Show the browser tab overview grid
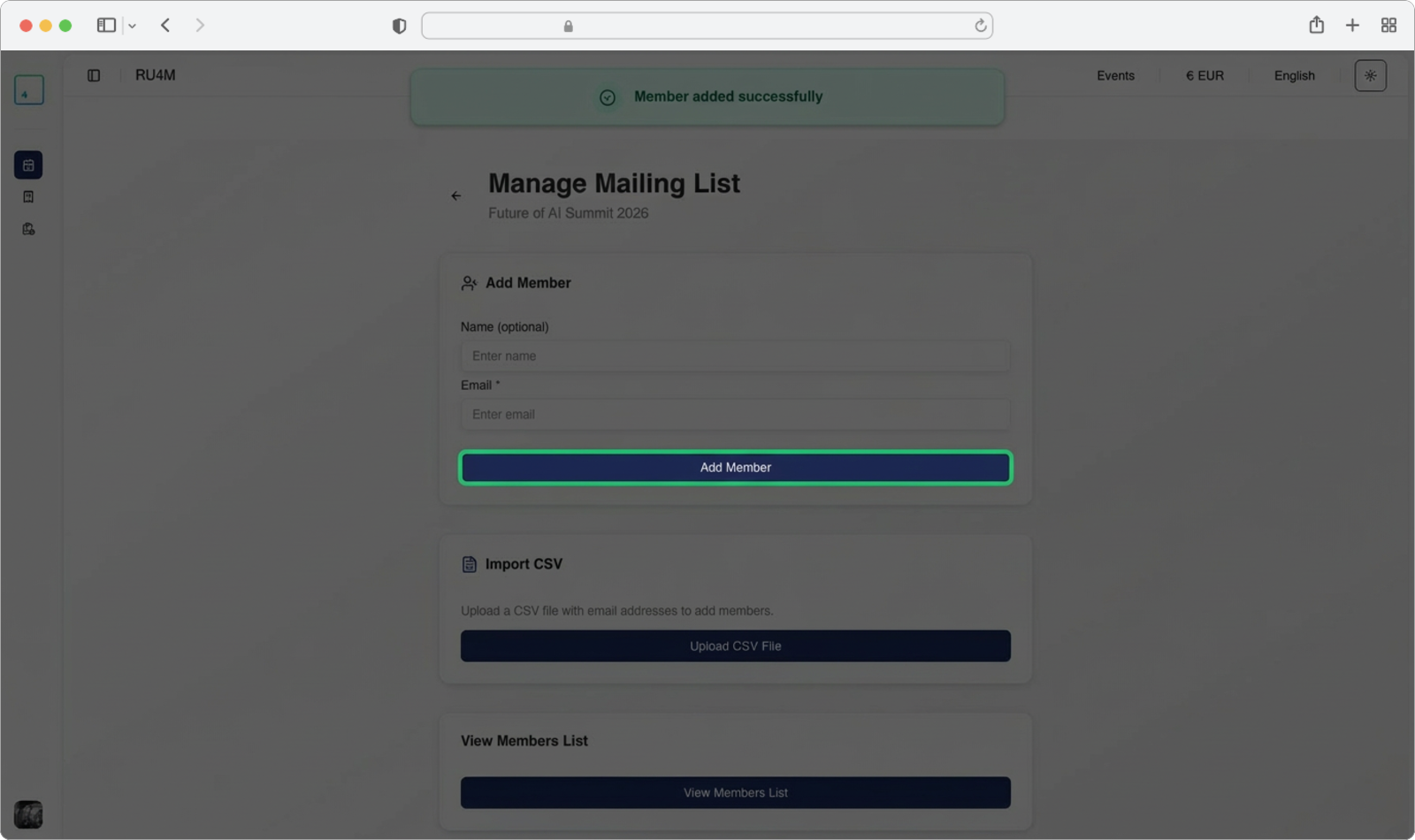 (x=1388, y=26)
